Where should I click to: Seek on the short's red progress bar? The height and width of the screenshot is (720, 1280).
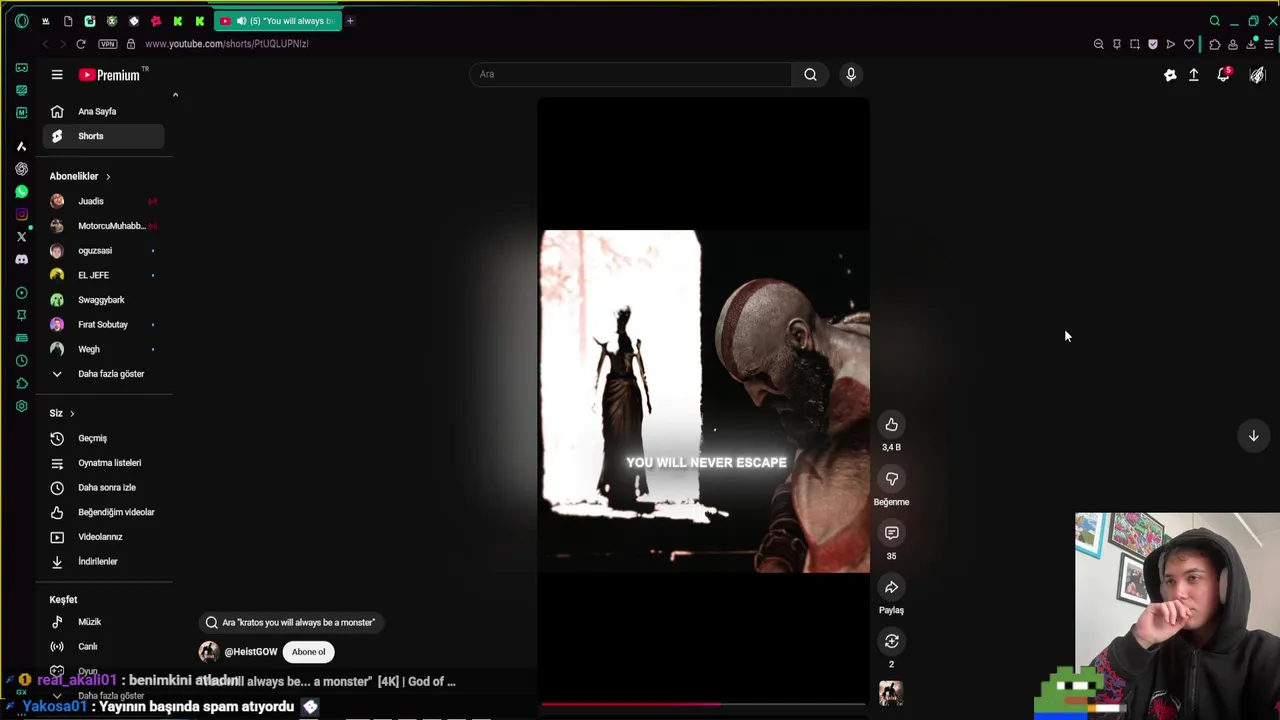(x=705, y=704)
